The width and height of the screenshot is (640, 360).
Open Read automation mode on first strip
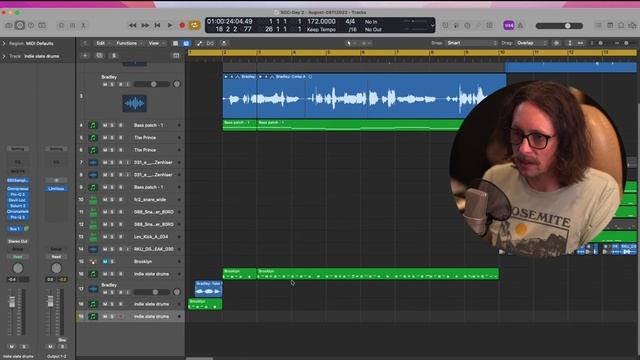point(18,257)
